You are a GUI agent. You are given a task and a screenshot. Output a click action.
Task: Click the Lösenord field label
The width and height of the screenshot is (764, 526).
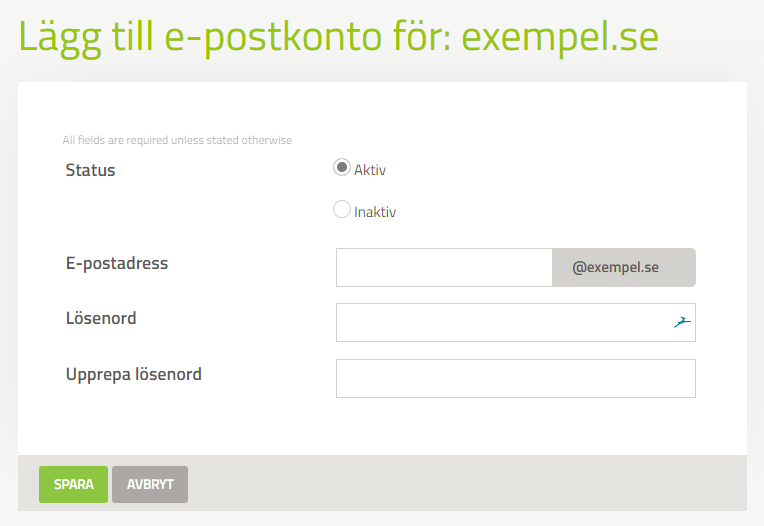point(101,318)
